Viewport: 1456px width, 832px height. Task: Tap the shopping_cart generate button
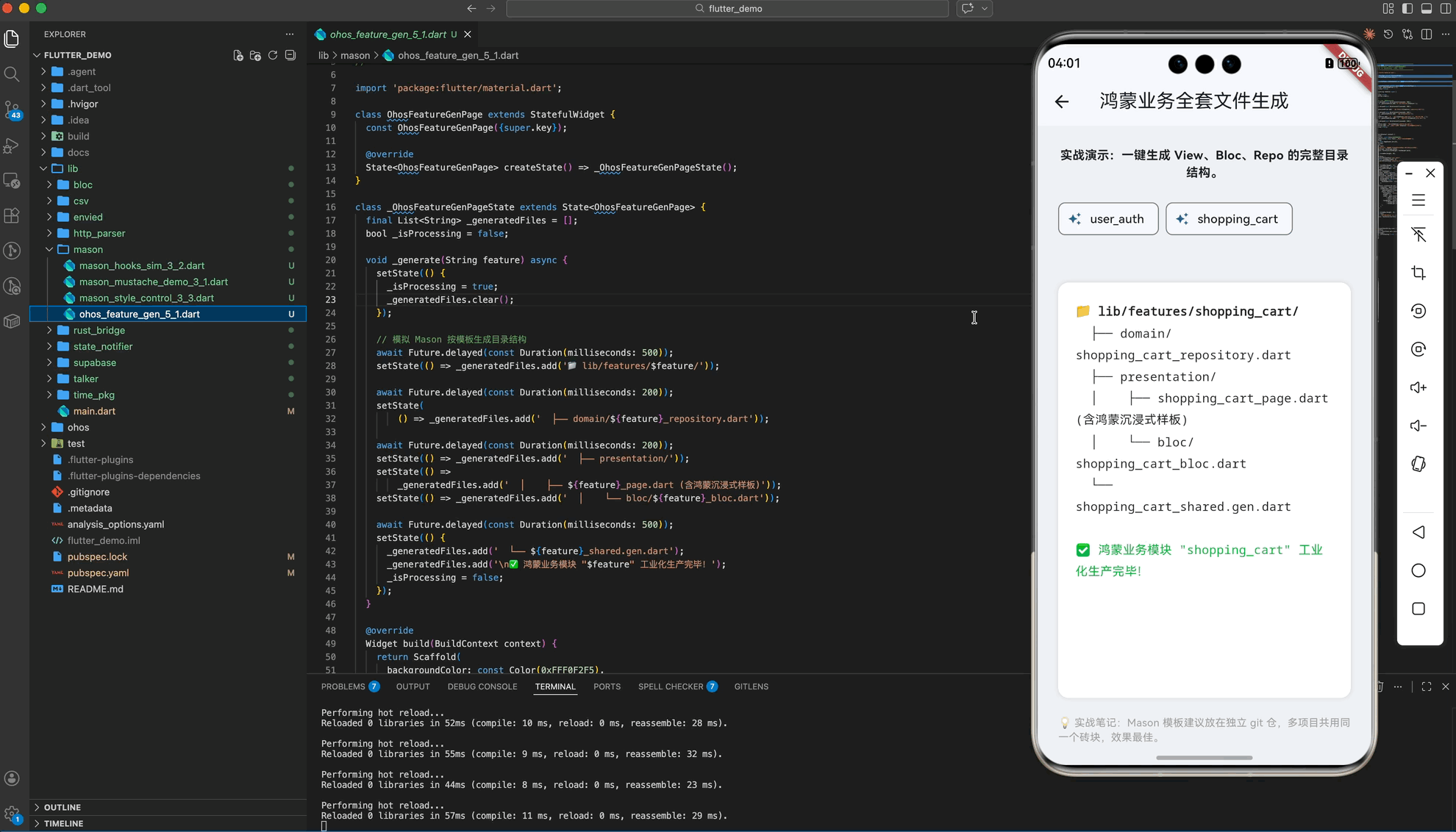click(1228, 219)
